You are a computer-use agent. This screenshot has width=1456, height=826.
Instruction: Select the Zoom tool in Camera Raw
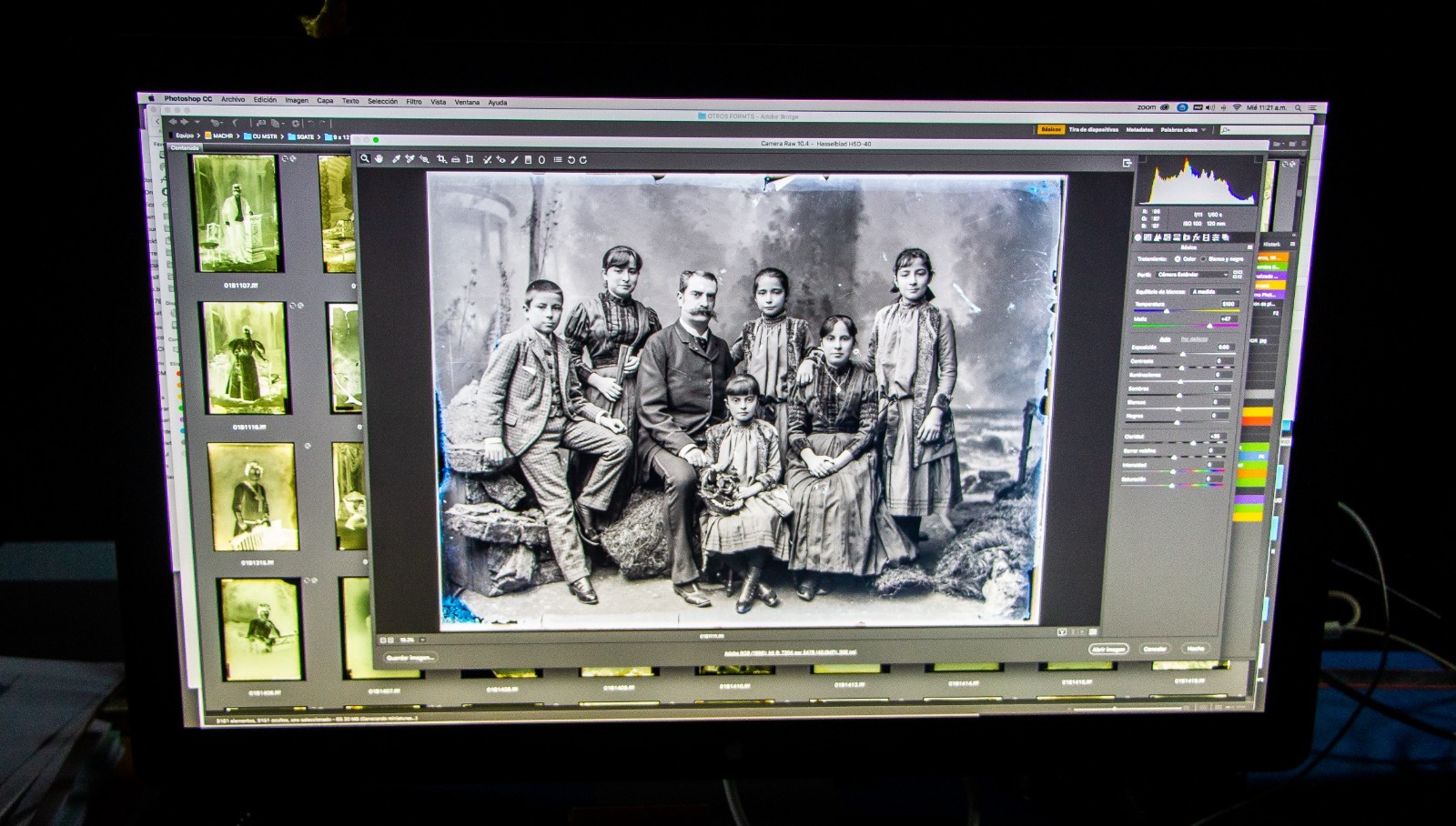365,159
